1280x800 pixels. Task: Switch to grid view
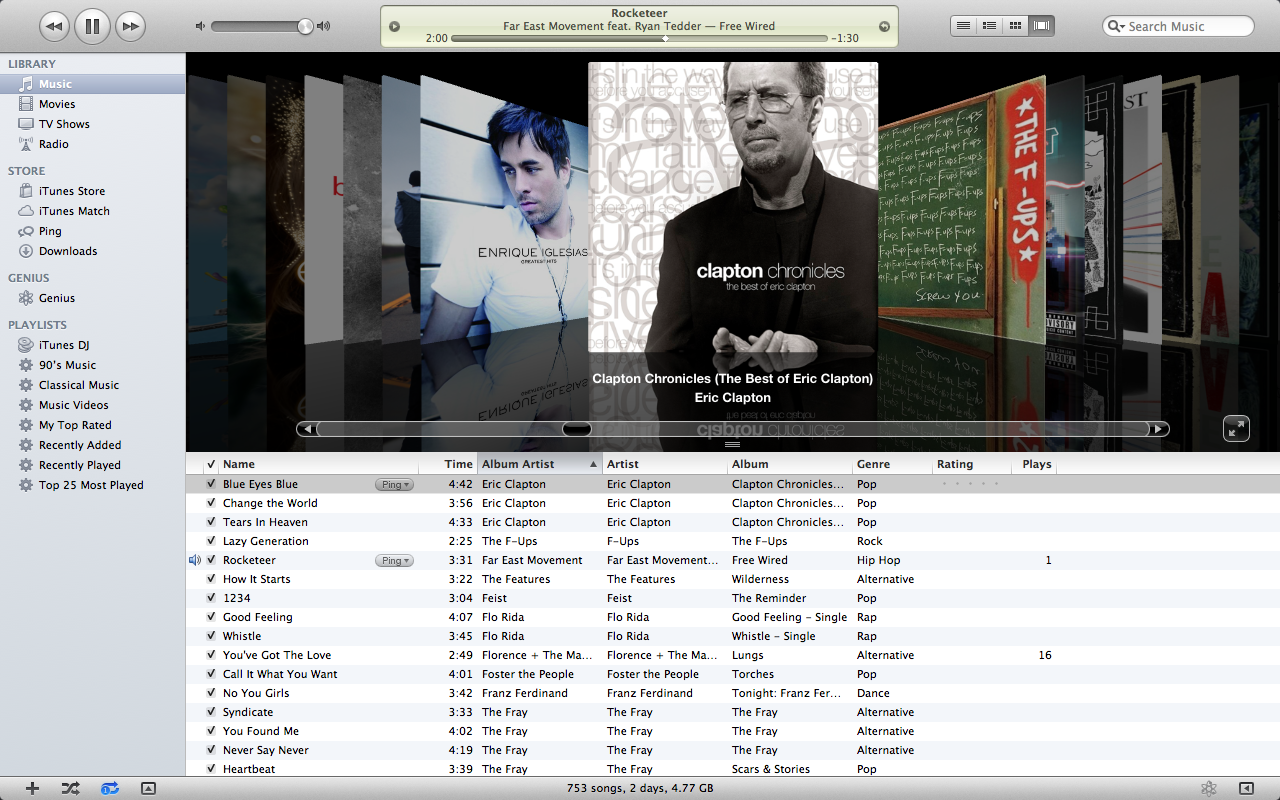click(x=1015, y=26)
